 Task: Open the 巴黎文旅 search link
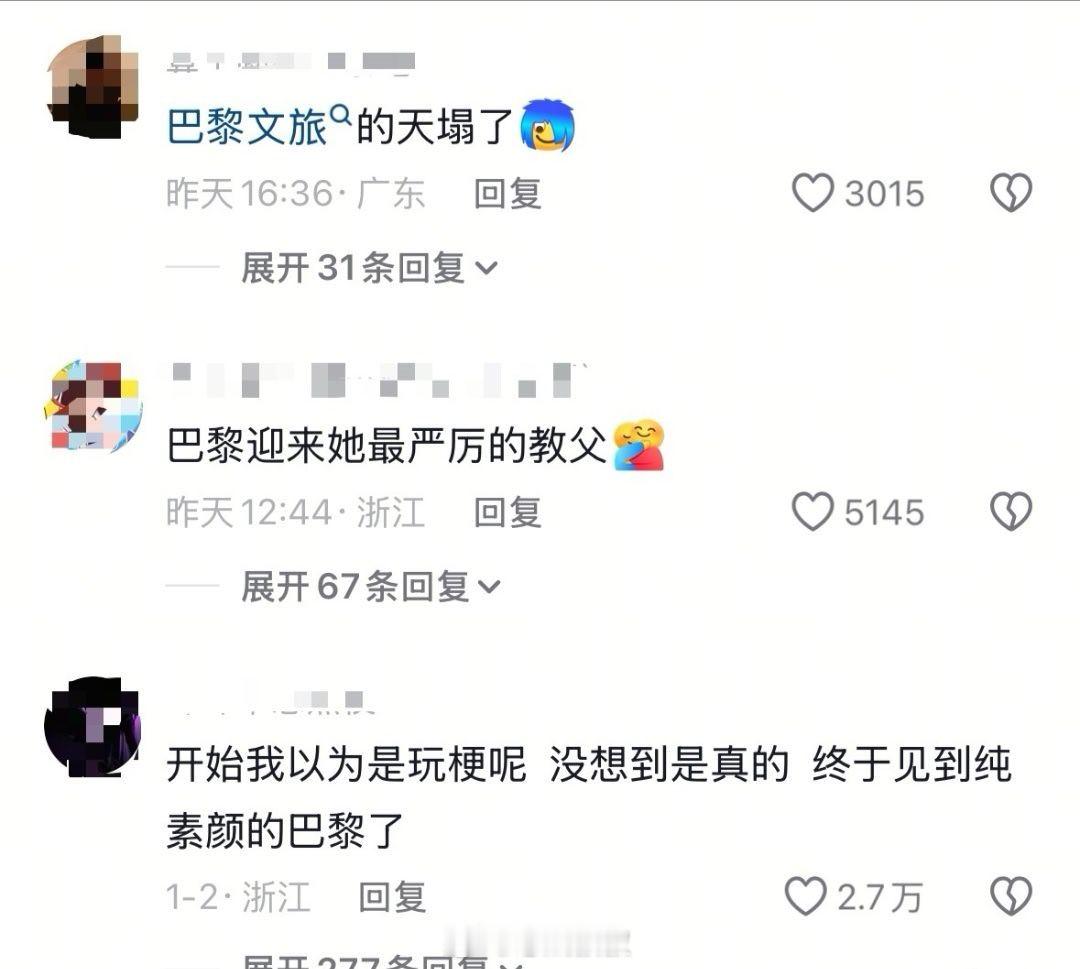[247, 127]
